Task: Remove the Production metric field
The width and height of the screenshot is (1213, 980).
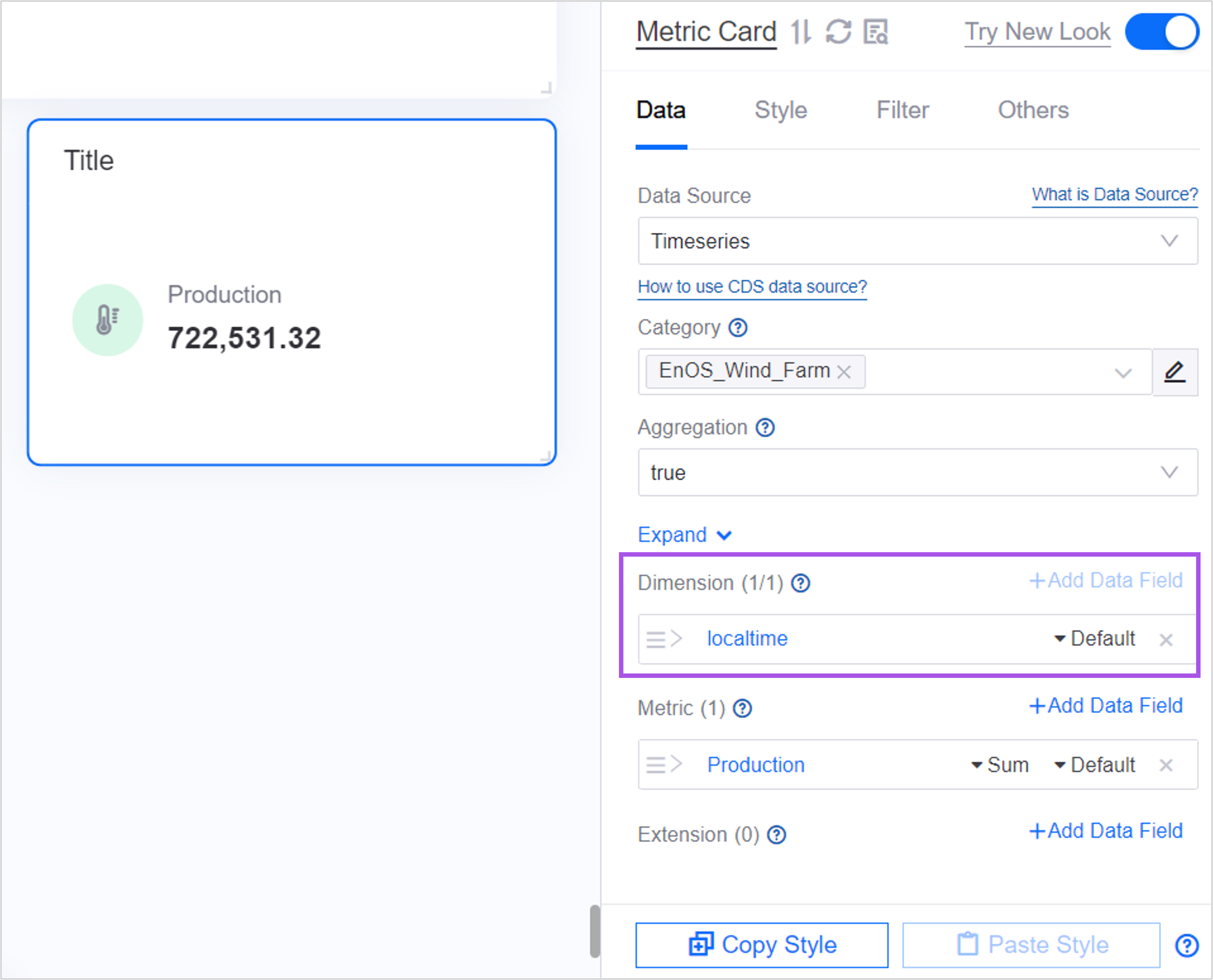Action: point(1165,765)
